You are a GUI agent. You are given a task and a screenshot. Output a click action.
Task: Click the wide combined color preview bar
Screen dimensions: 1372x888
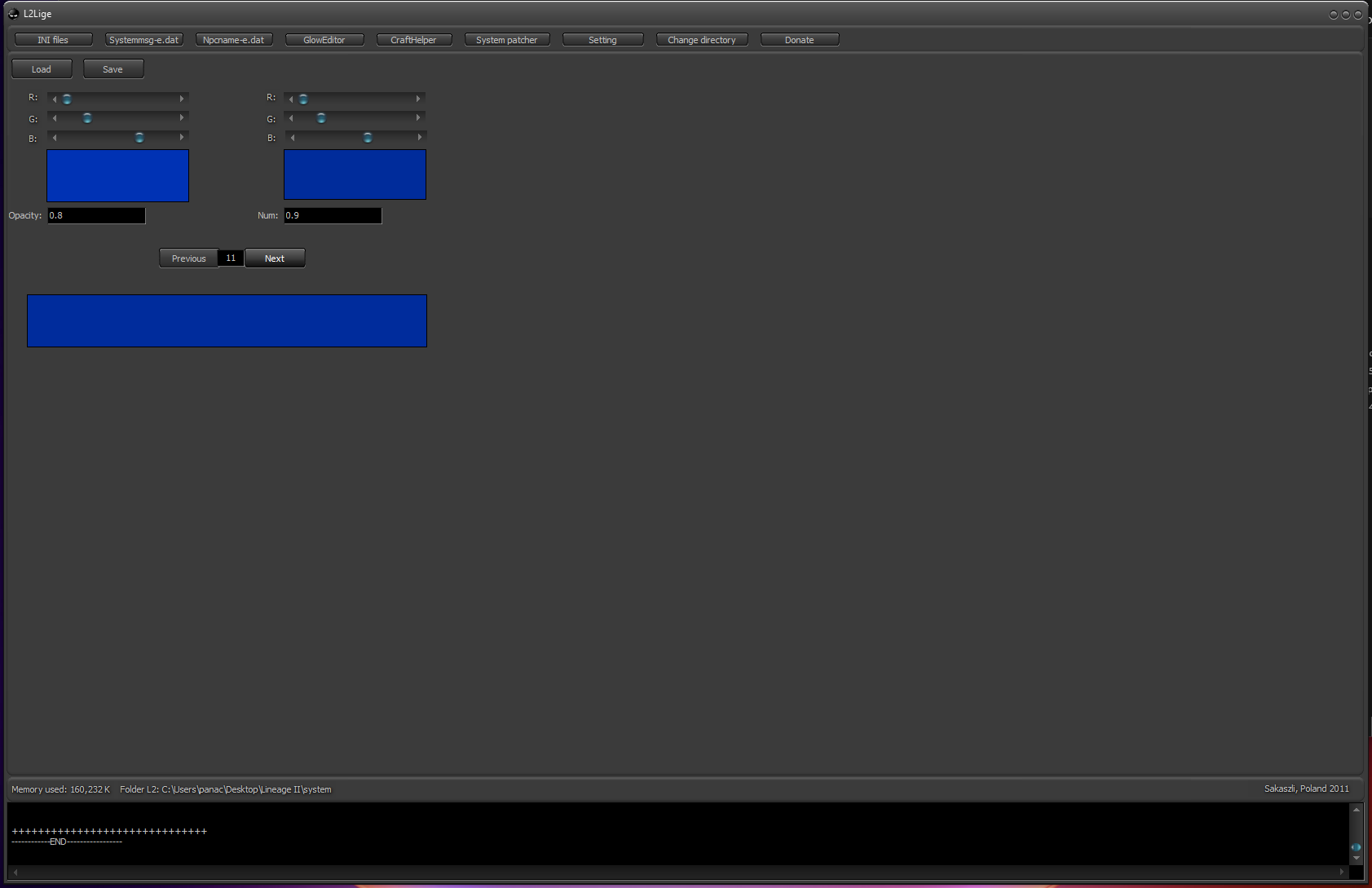click(227, 320)
